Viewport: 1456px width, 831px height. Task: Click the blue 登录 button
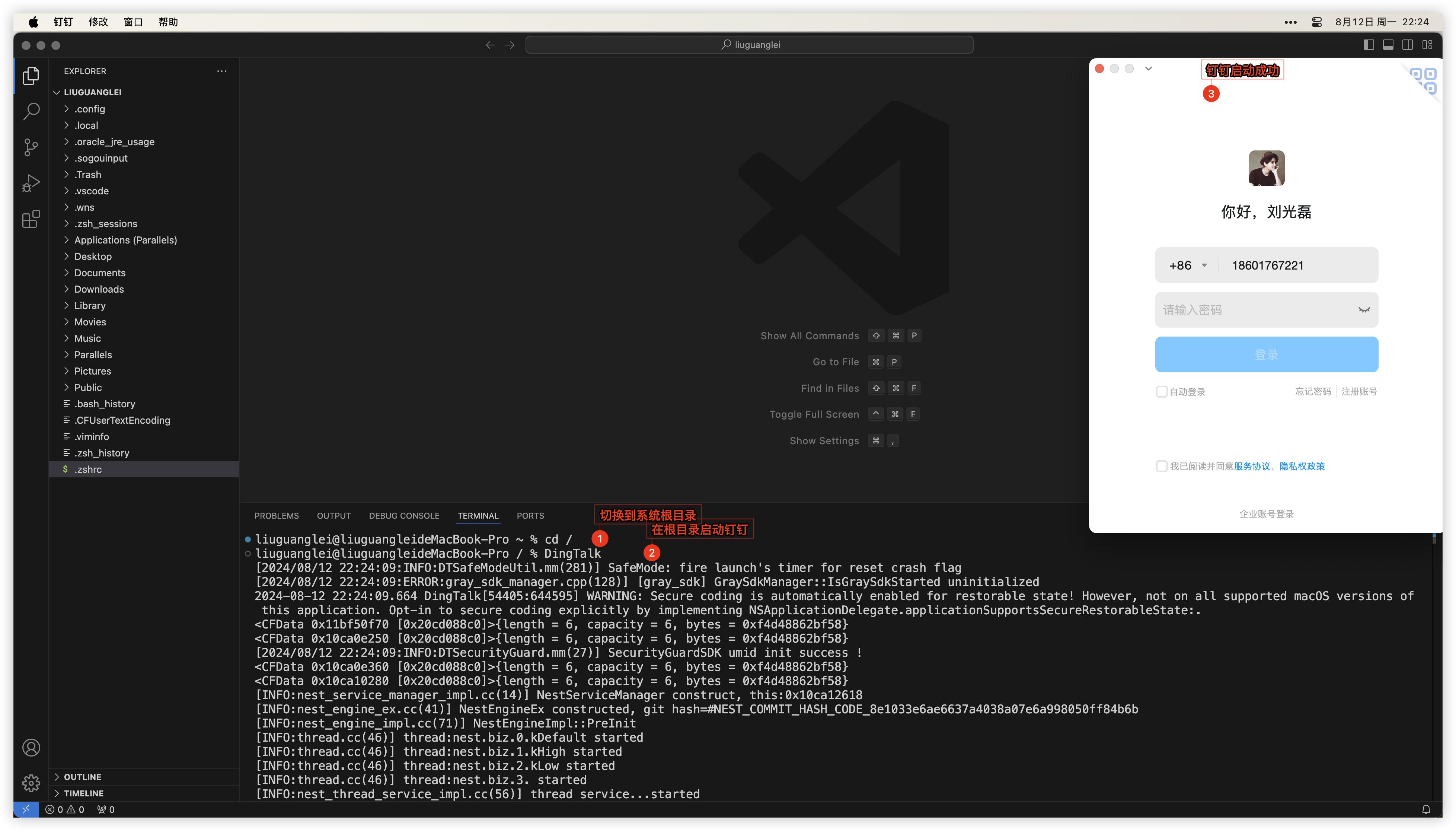(x=1266, y=354)
